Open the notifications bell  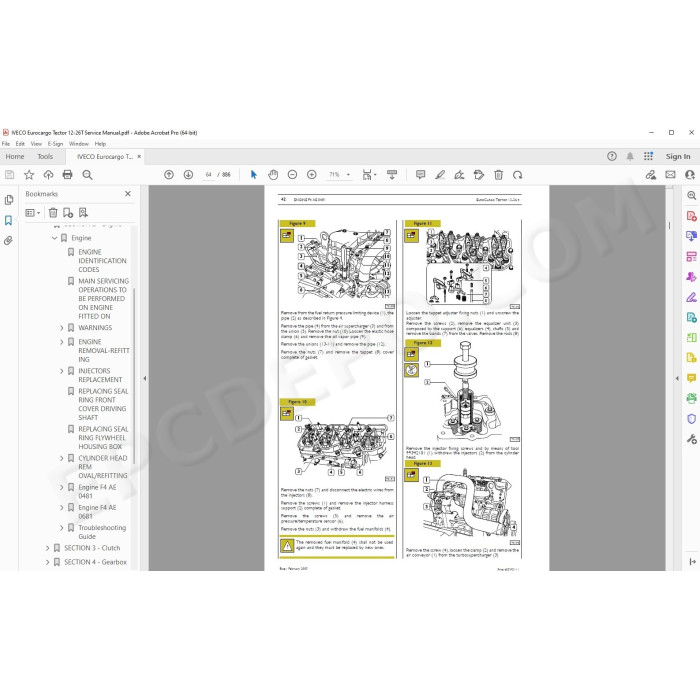coord(630,156)
